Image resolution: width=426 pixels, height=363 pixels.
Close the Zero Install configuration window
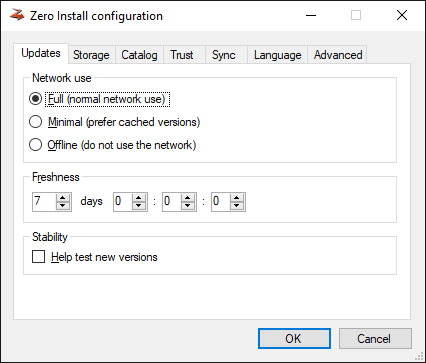tap(402, 15)
